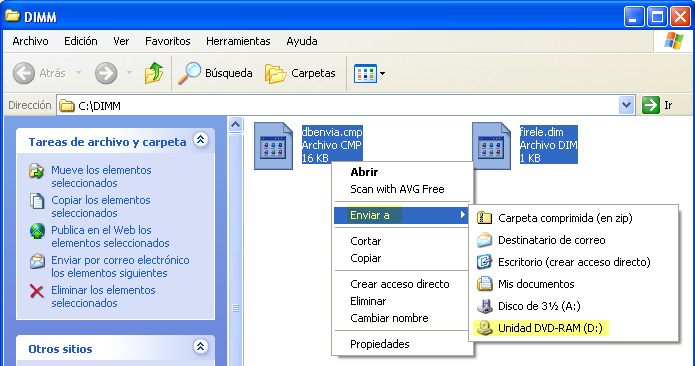Click the move items task icon

37,171
